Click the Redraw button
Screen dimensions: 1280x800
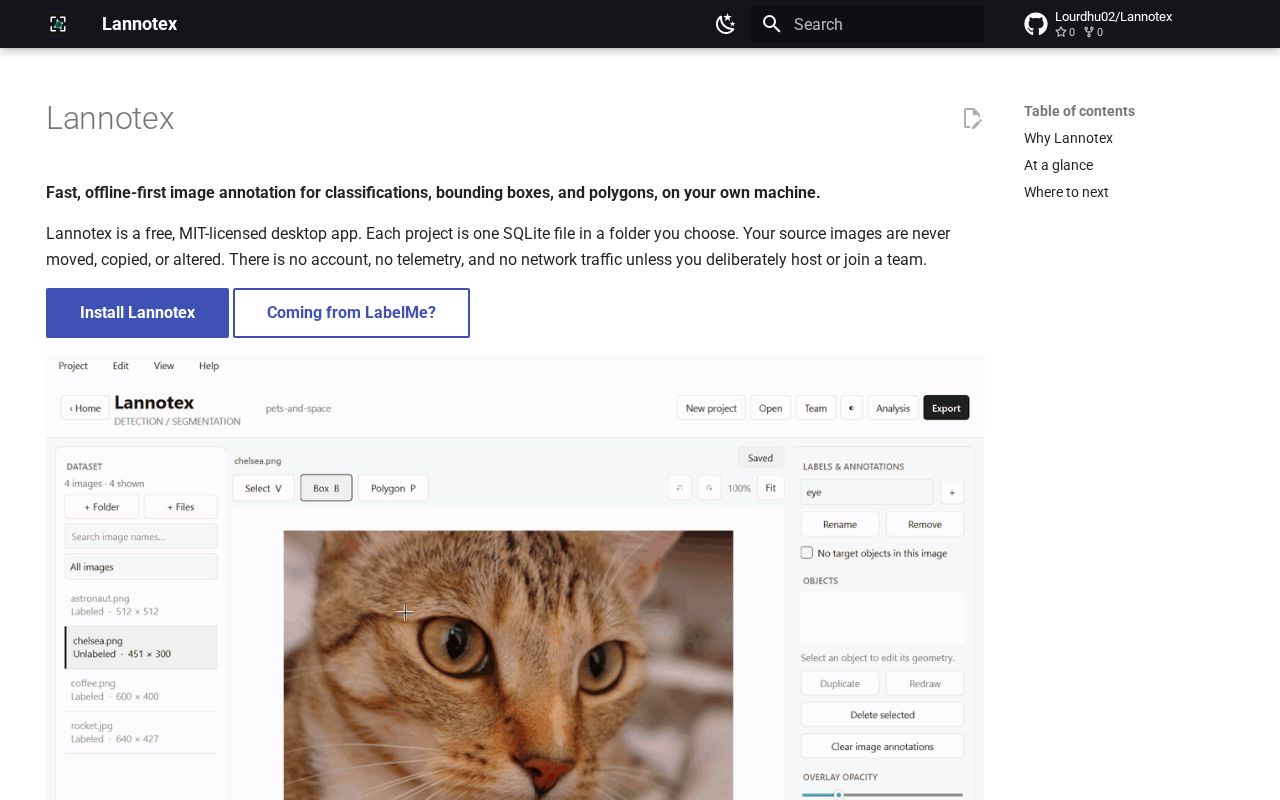pyautogui.click(x=925, y=684)
